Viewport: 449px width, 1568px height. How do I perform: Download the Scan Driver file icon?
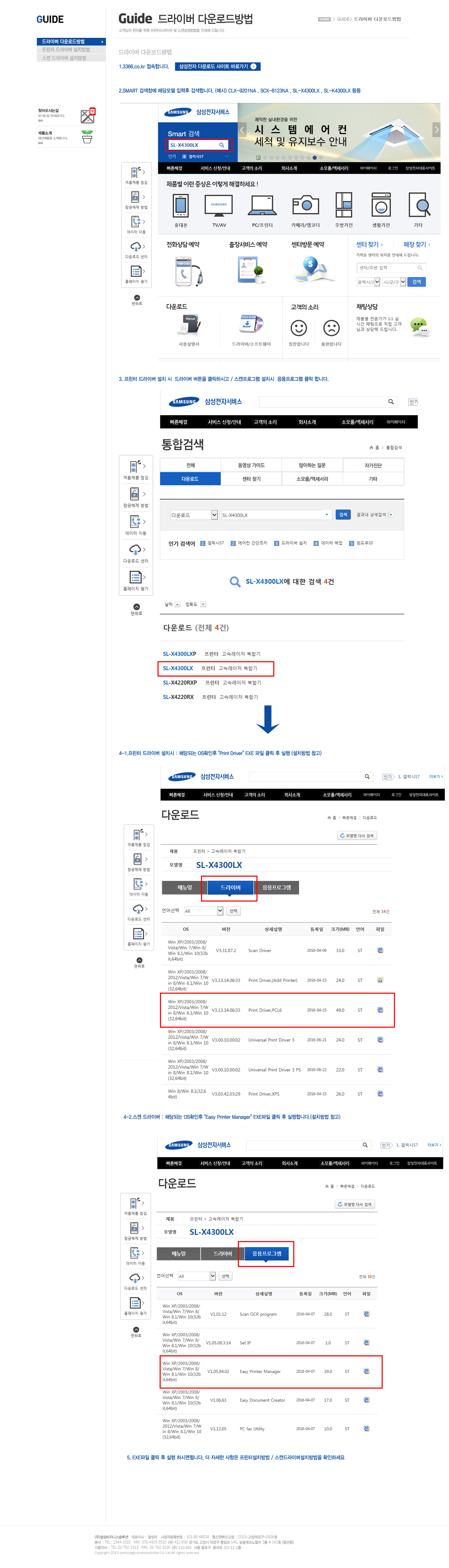coord(380,950)
